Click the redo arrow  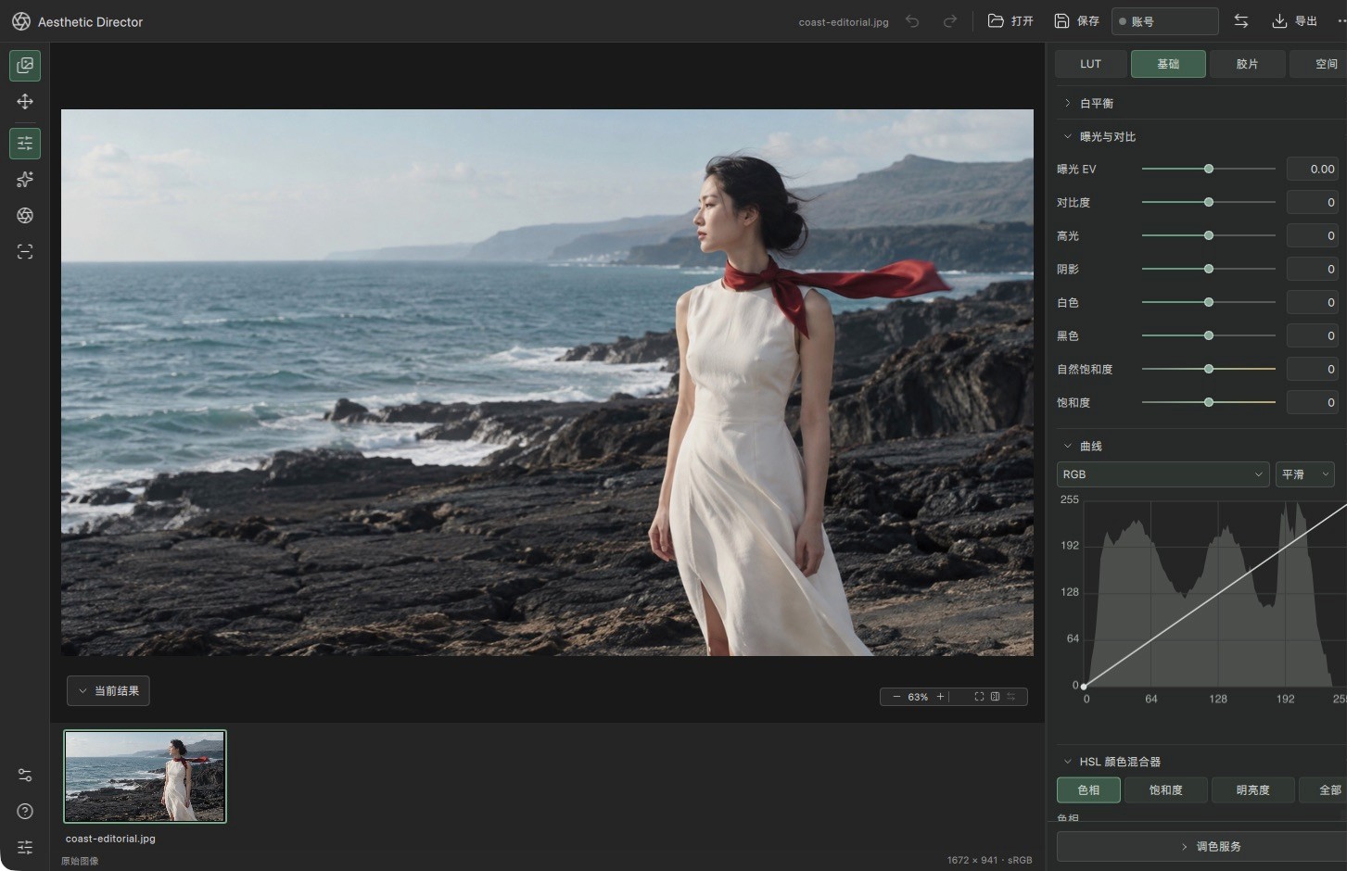949,21
